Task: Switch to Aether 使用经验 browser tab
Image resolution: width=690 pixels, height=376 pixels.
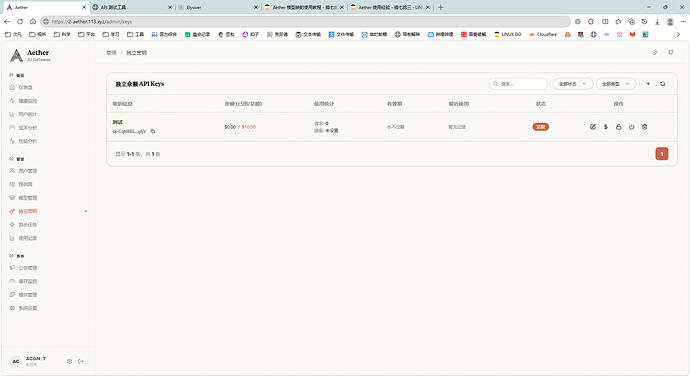Action: coord(389,7)
